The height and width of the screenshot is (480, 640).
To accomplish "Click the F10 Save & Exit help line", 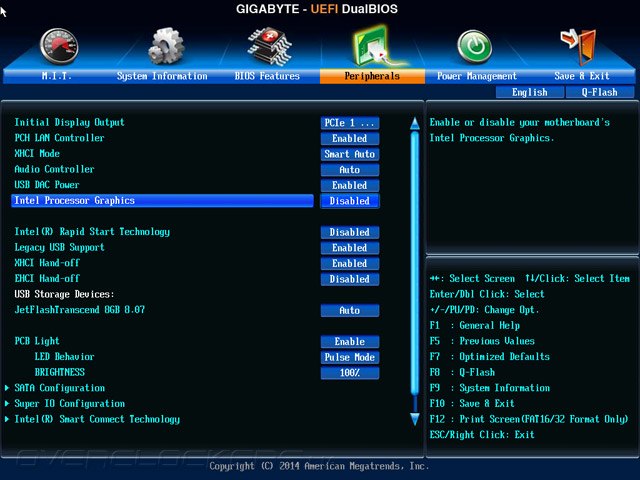I will [472, 404].
